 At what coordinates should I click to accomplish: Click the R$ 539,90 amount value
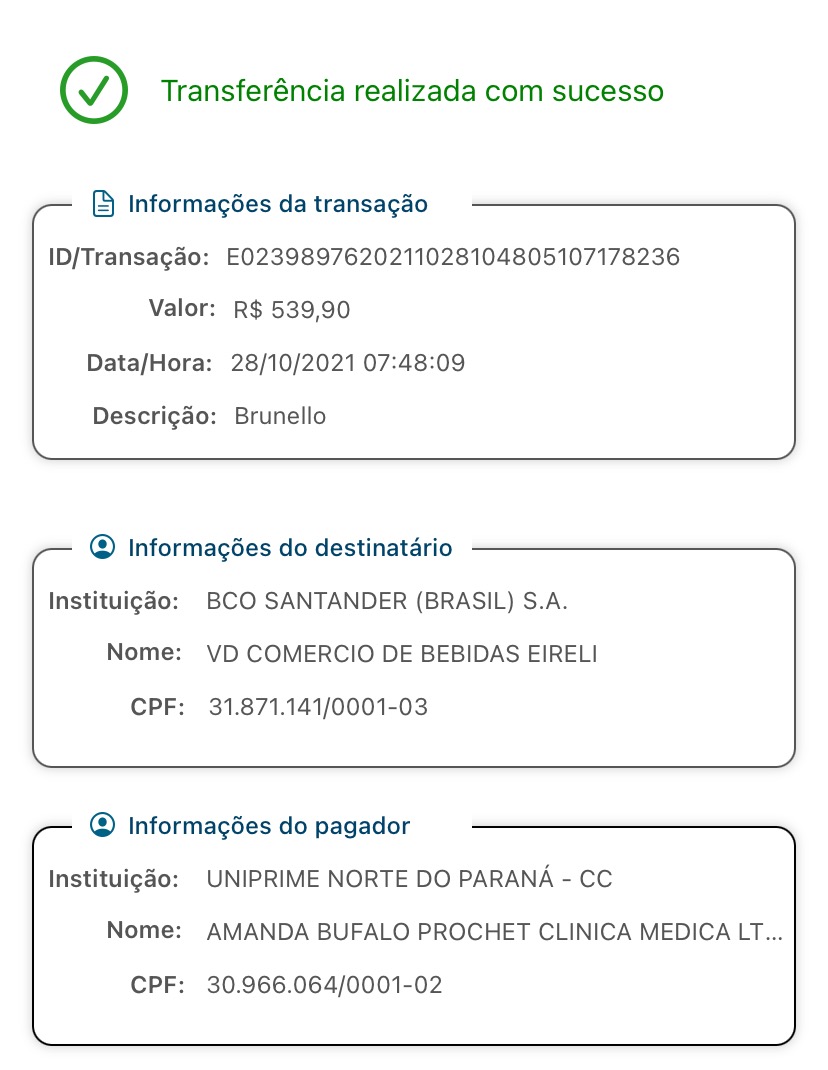(291, 310)
